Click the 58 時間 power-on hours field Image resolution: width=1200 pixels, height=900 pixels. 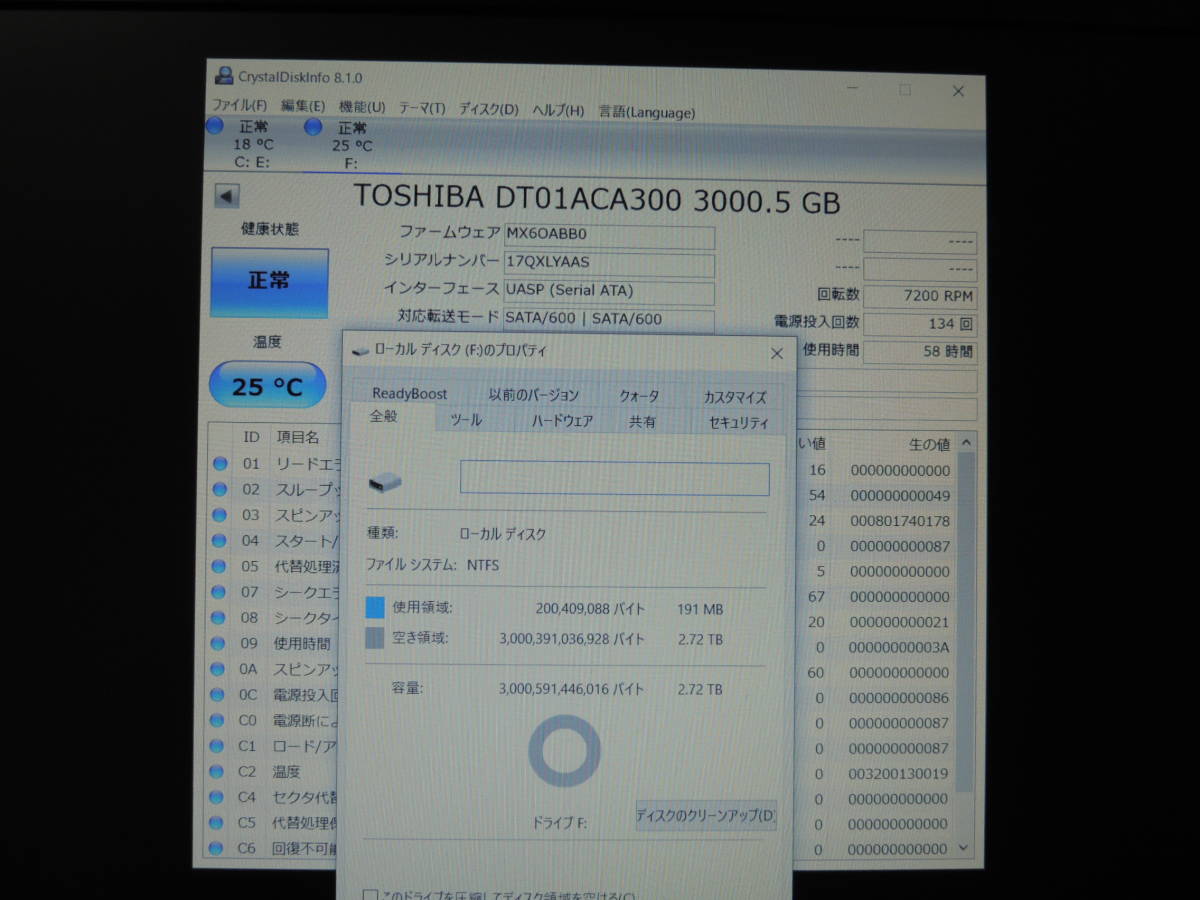click(x=920, y=352)
